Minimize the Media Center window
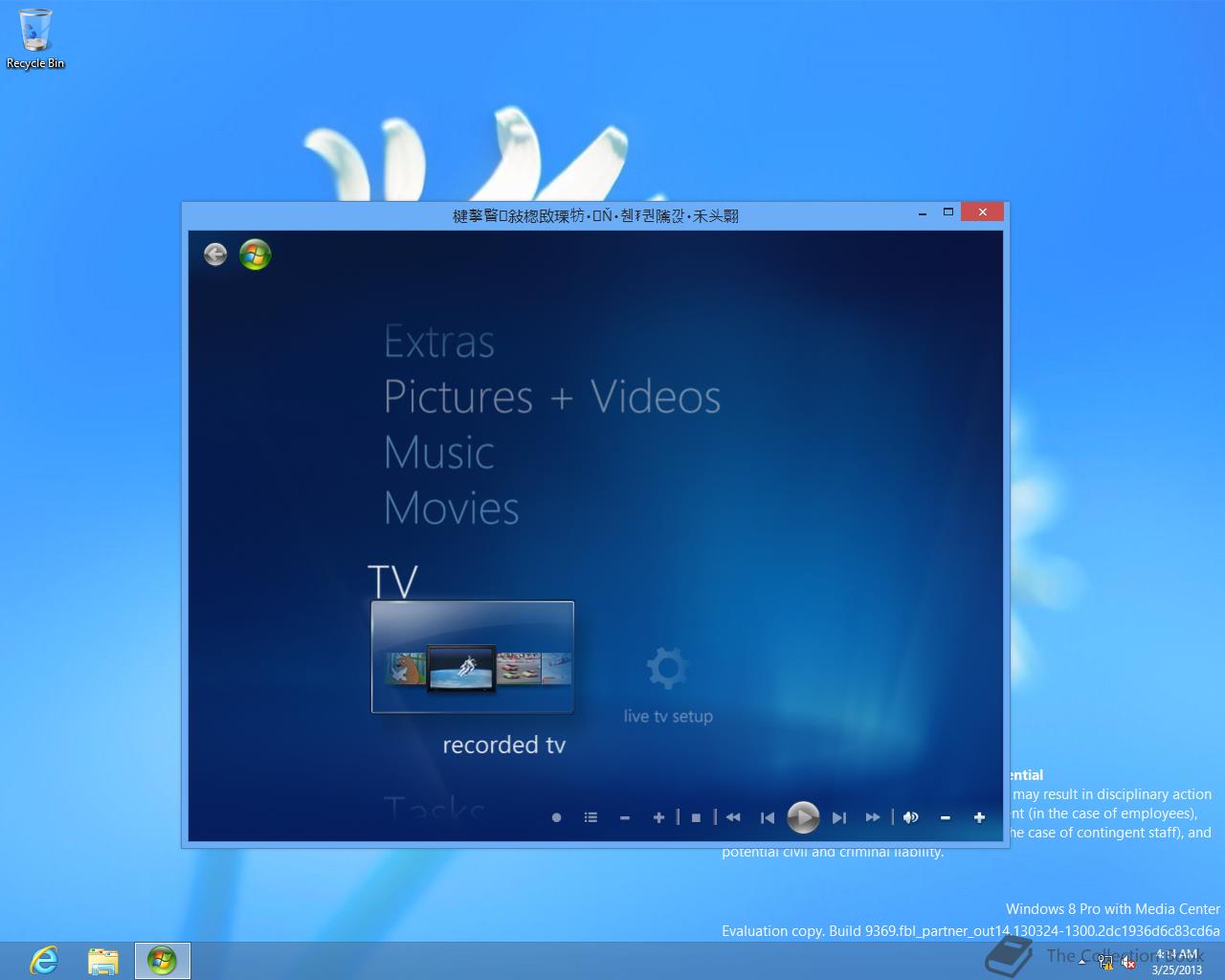1225x980 pixels. [923, 213]
